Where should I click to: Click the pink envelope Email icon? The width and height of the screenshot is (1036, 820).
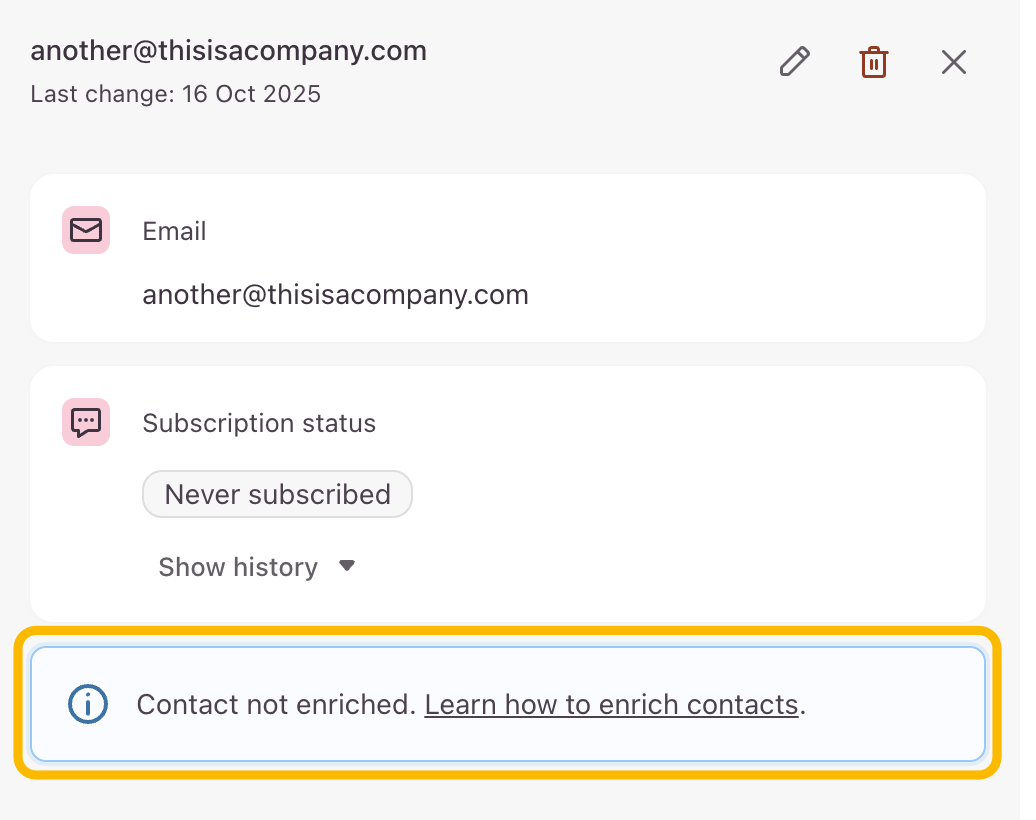86,231
